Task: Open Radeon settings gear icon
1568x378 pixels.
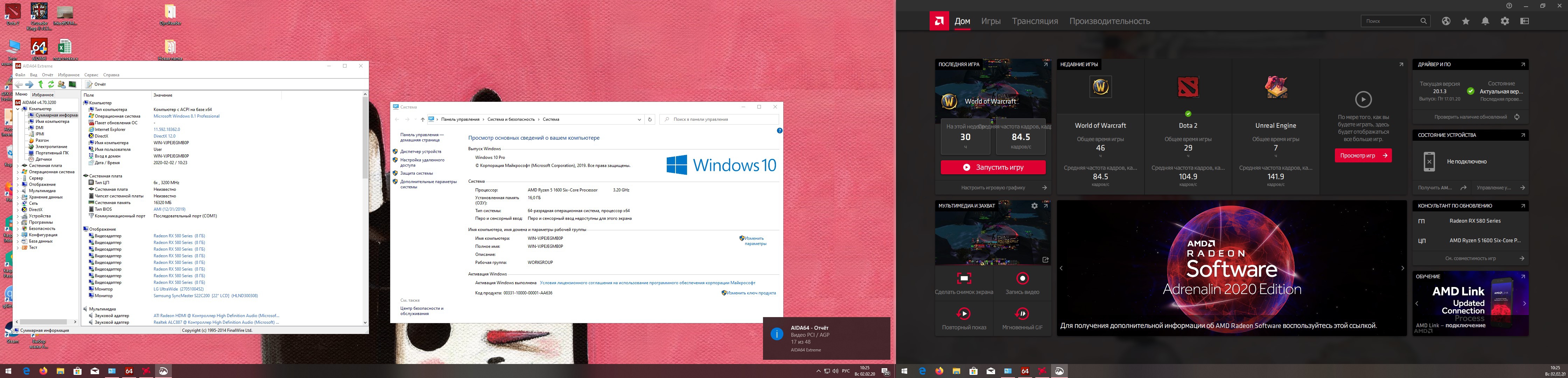Action: coord(1505,21)
